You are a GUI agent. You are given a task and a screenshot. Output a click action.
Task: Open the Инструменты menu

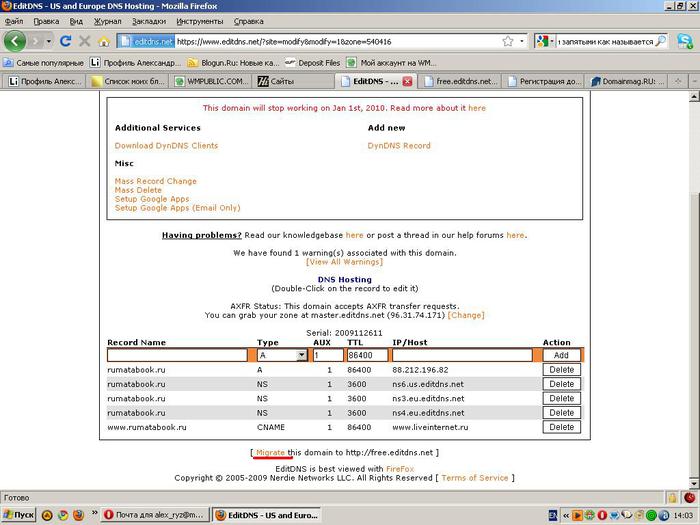pos(200,21)
